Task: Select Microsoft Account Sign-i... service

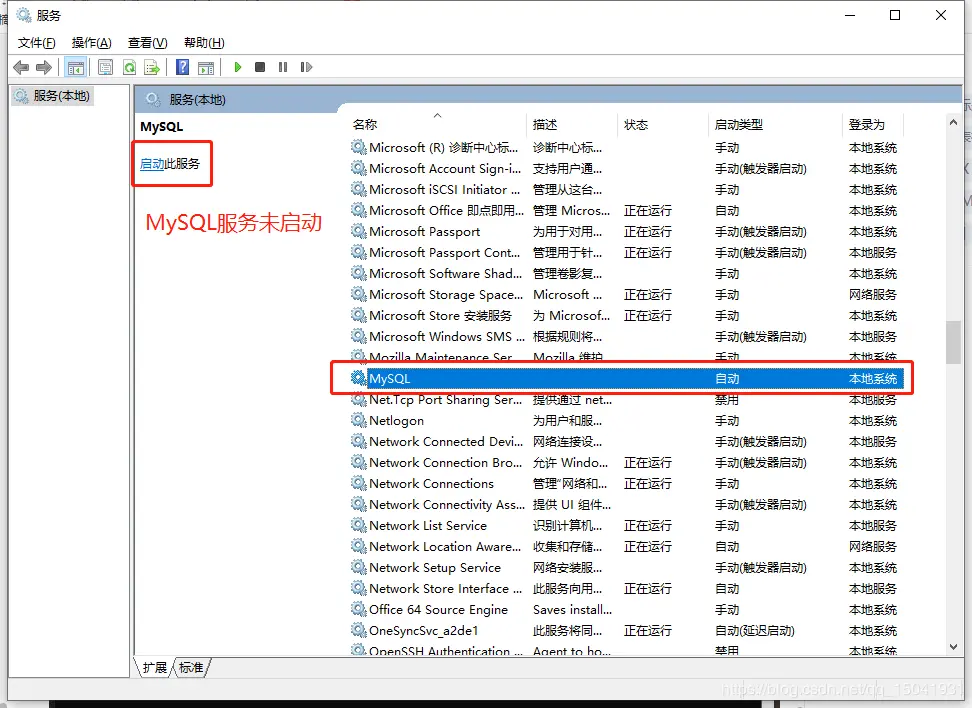Action: [x=445, y=169]
